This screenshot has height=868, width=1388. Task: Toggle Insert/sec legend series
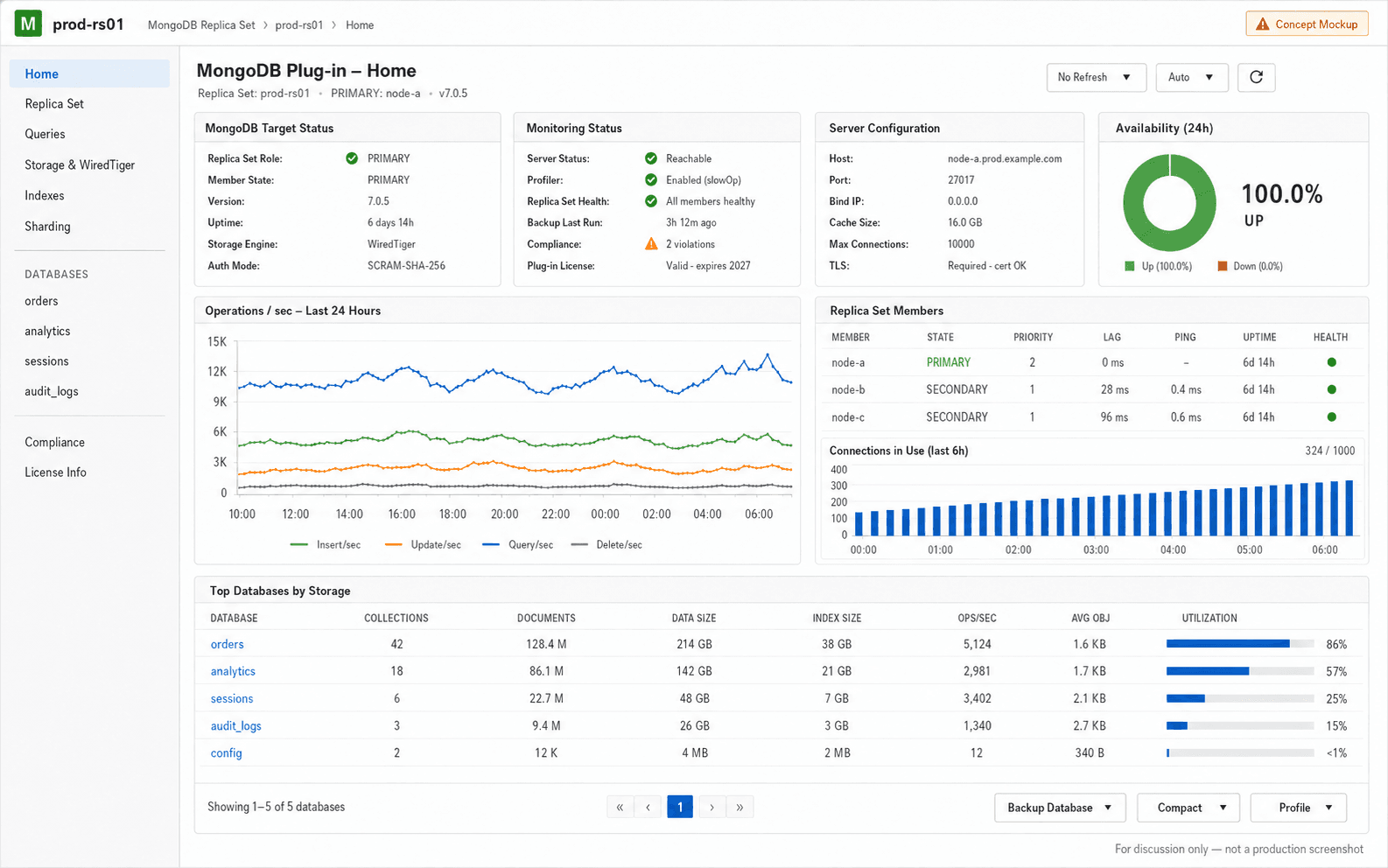pyautogui.click(x=325, y=544)
